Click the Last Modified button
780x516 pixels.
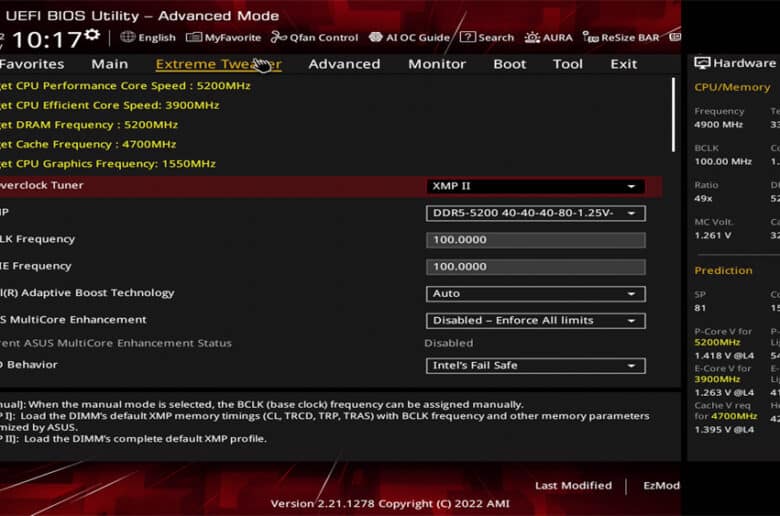tap(574, 486)
